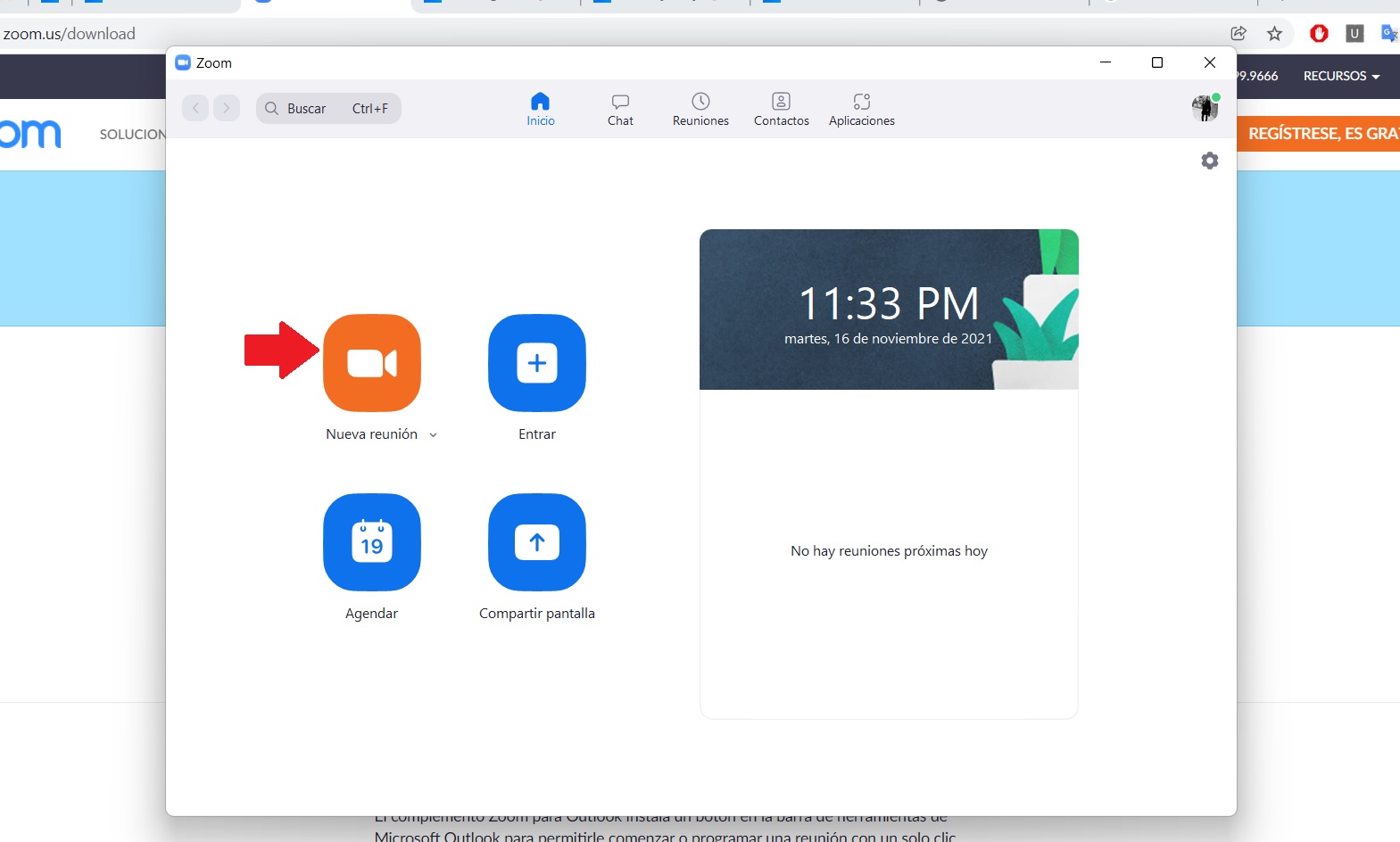Open the profile avatar menu

(1205, 108)
